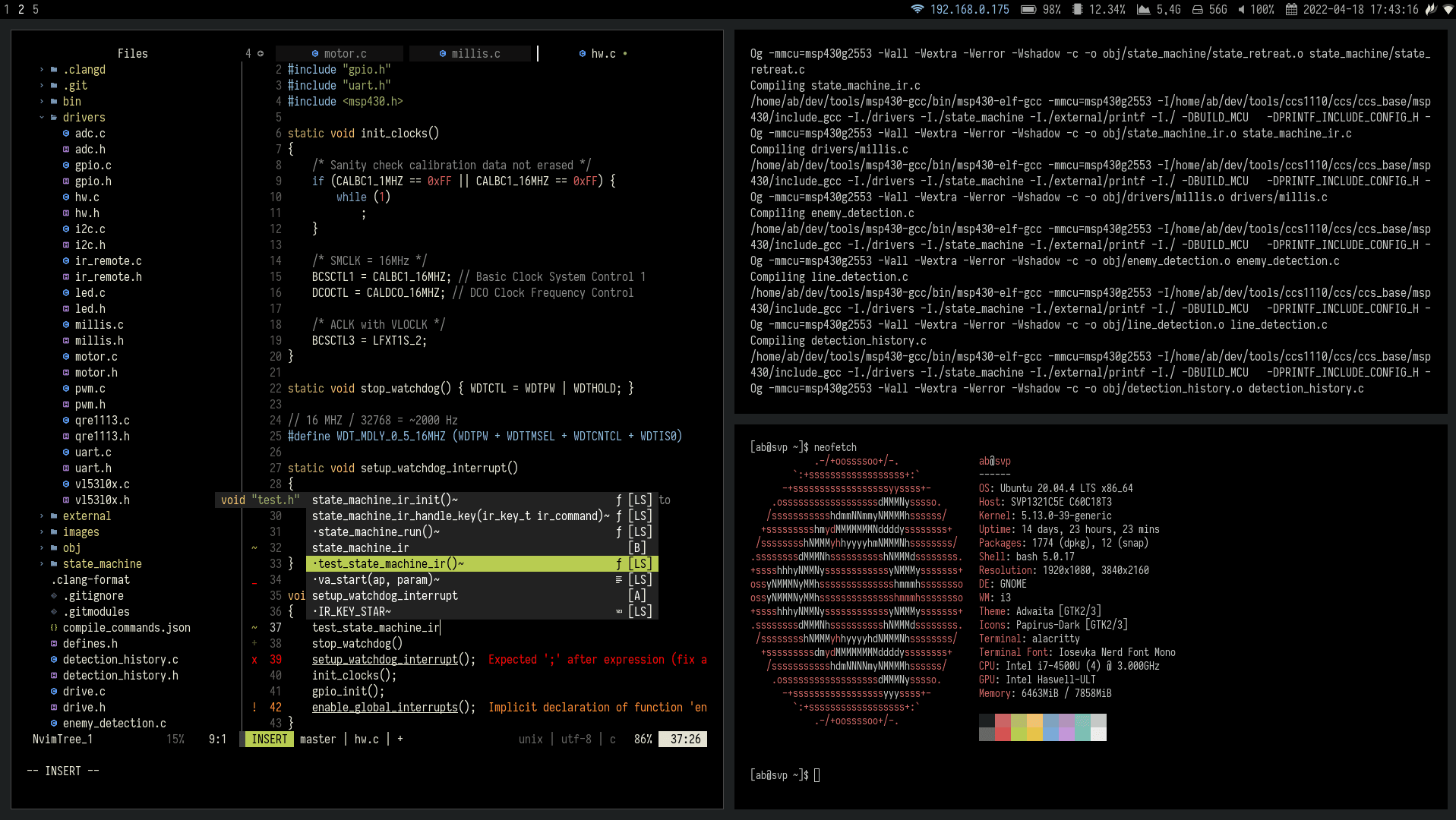Open the qre1113.h file in tree
1456x820 pixels.
tap(102, 436)
